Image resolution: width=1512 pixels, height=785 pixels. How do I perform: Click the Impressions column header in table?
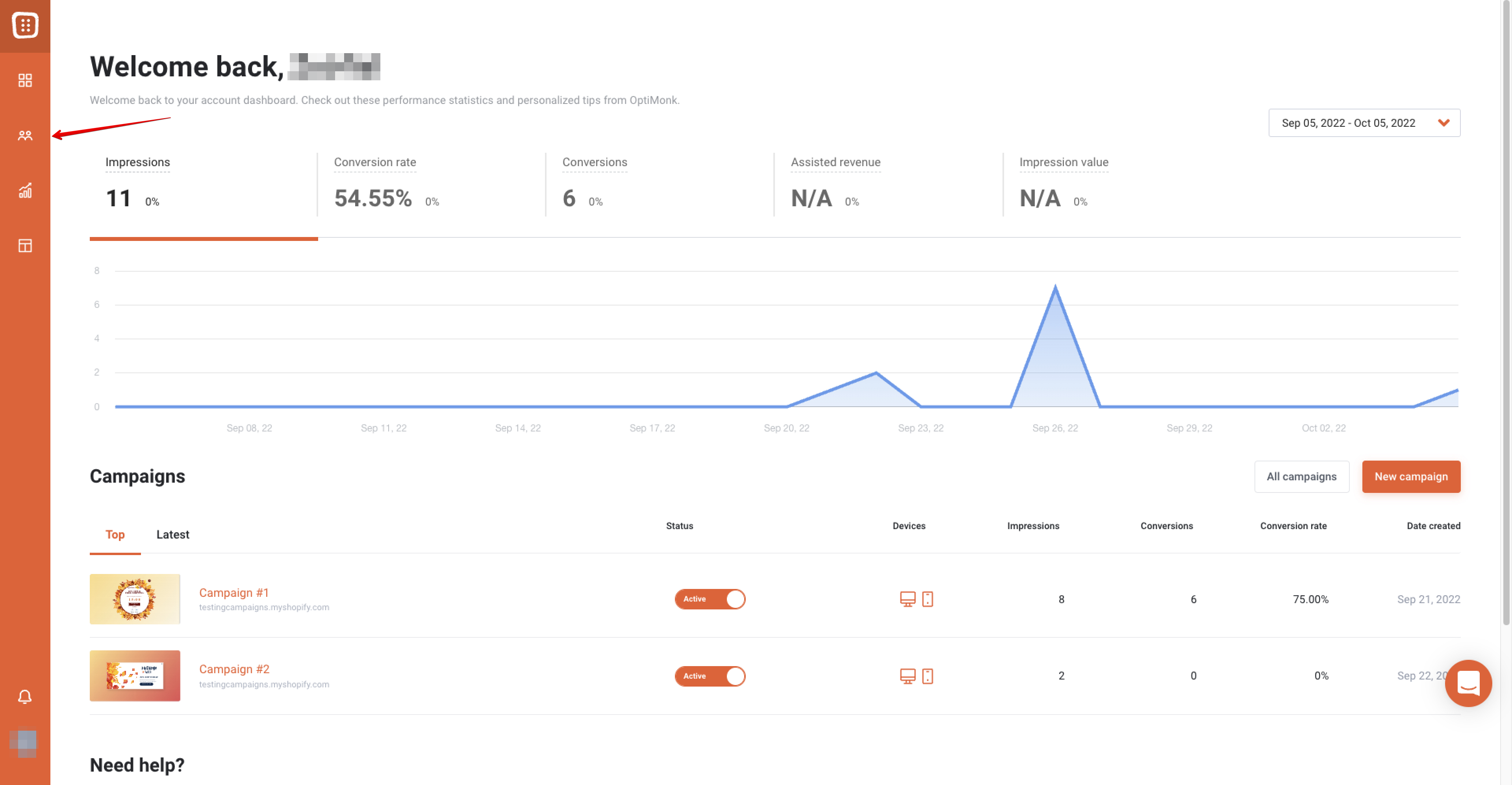pyautogui.click(x=1033, y=526)
